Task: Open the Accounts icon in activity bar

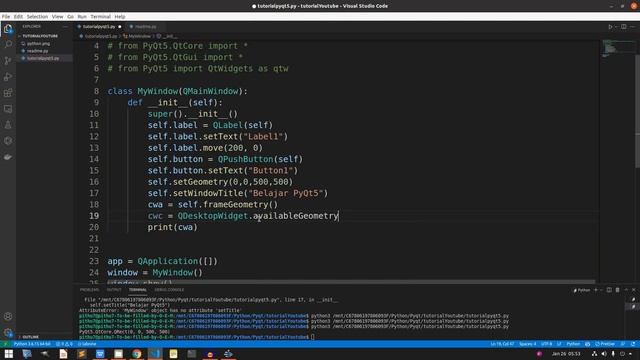Action: tap(8, 316)
